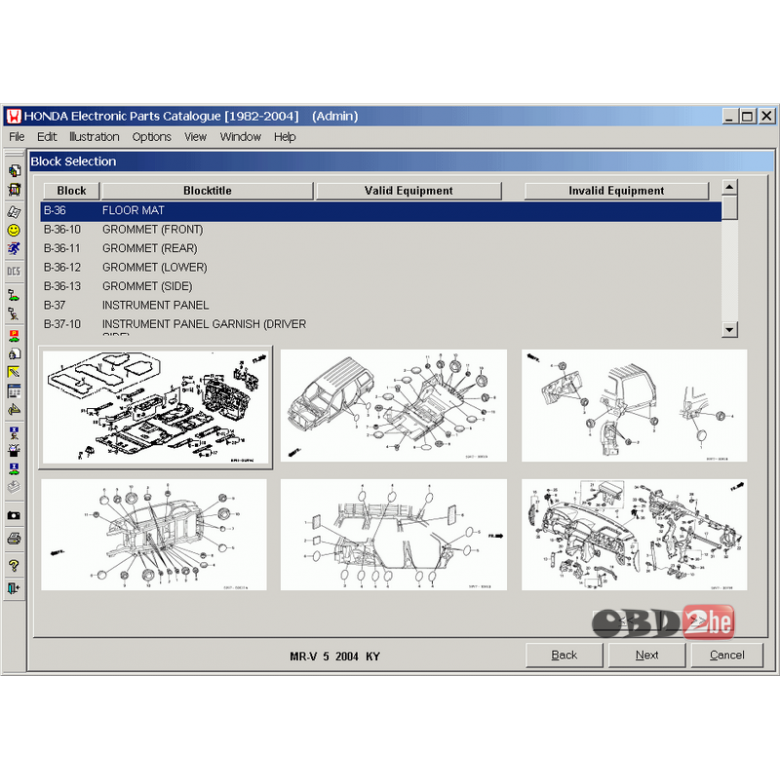Select the side grommet frame thumbnail
Screen dimensions: 780x780
[x=393, y=535]
